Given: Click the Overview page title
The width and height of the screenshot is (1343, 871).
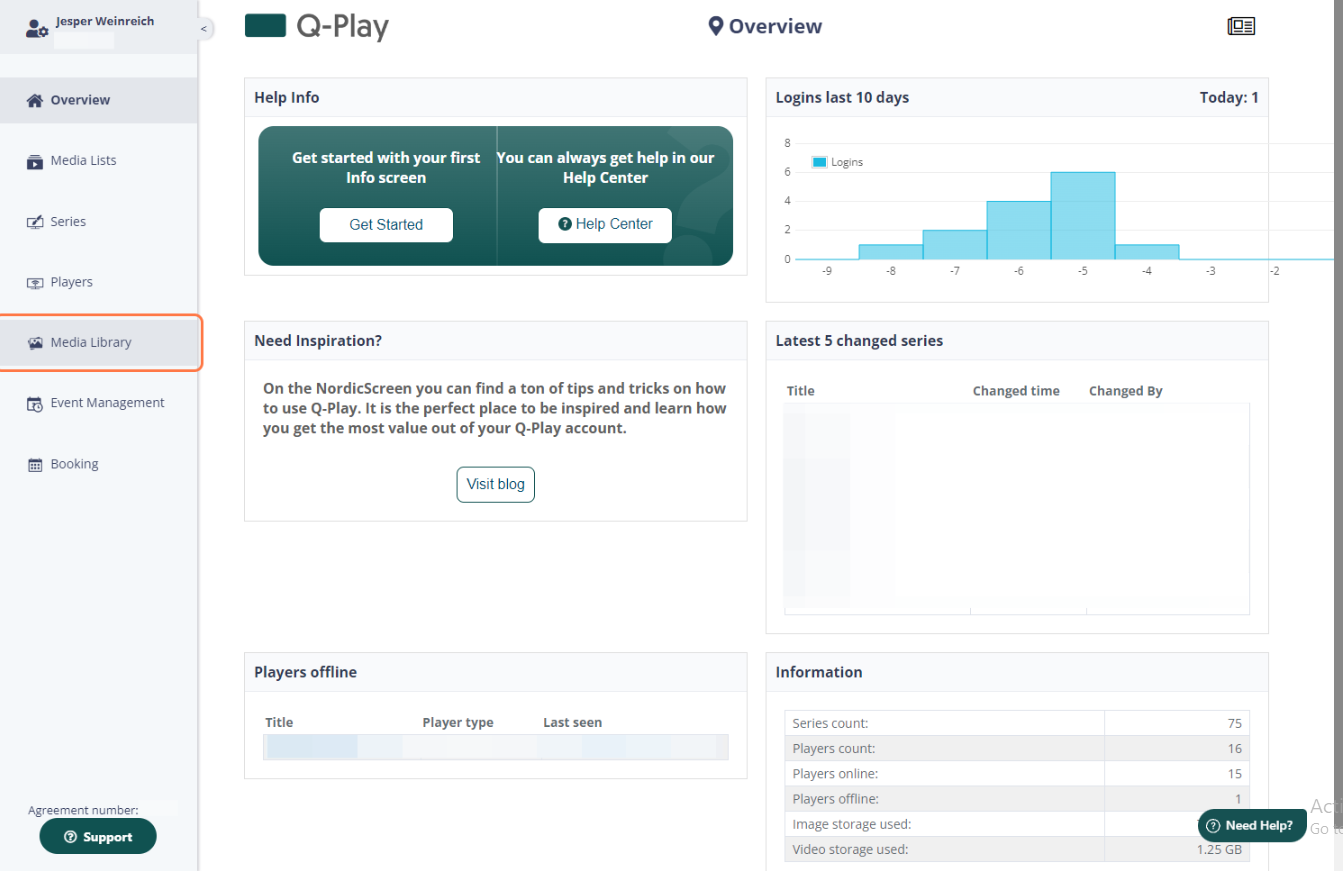Looking at the screenshot, I should [775, 26].
